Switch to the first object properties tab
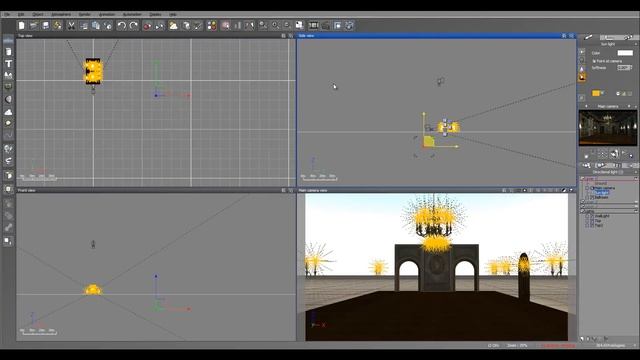Image resolution: width=640 pixels, height=360 pixels. 588,37
